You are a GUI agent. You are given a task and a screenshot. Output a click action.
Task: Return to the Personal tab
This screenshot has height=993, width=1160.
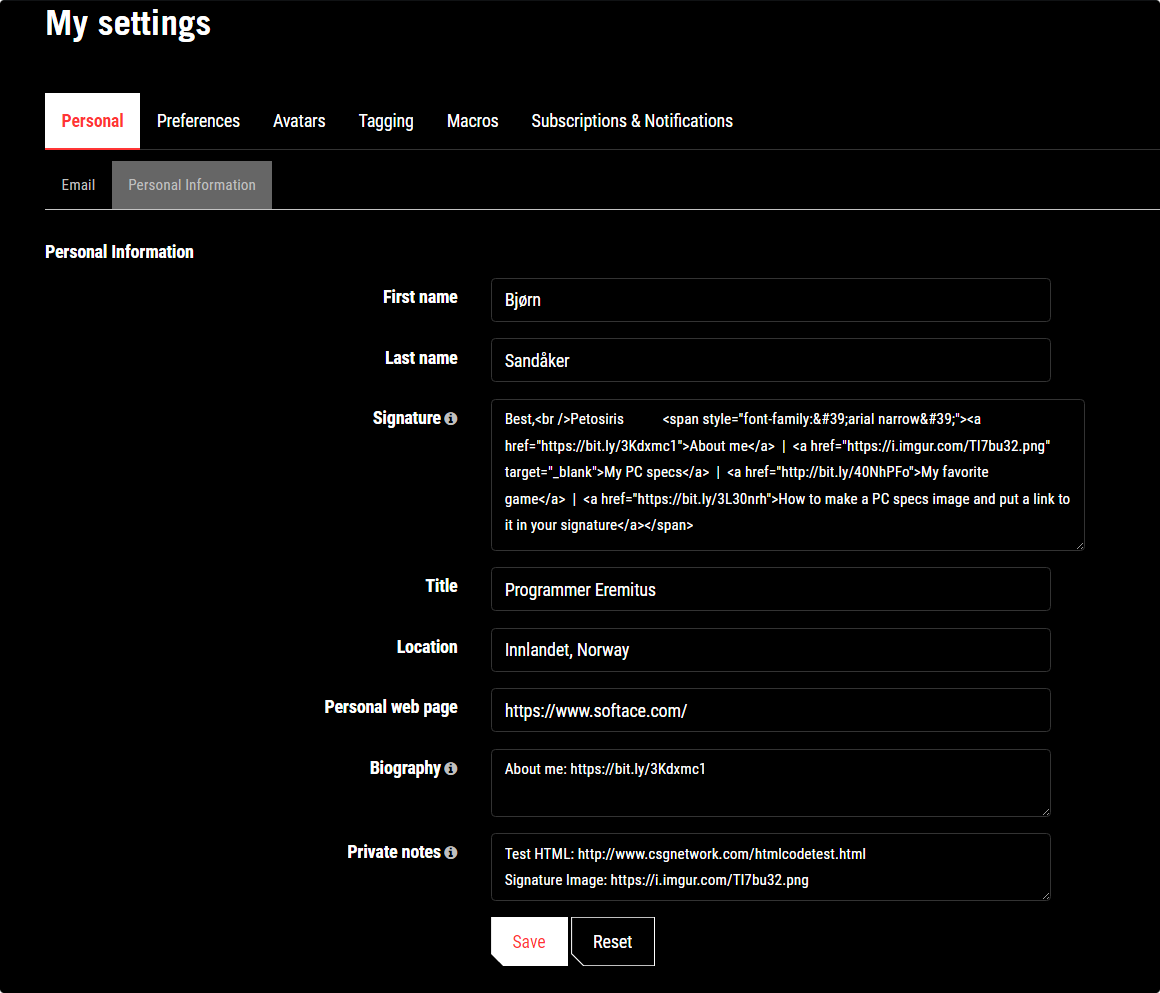pos(92,120)
